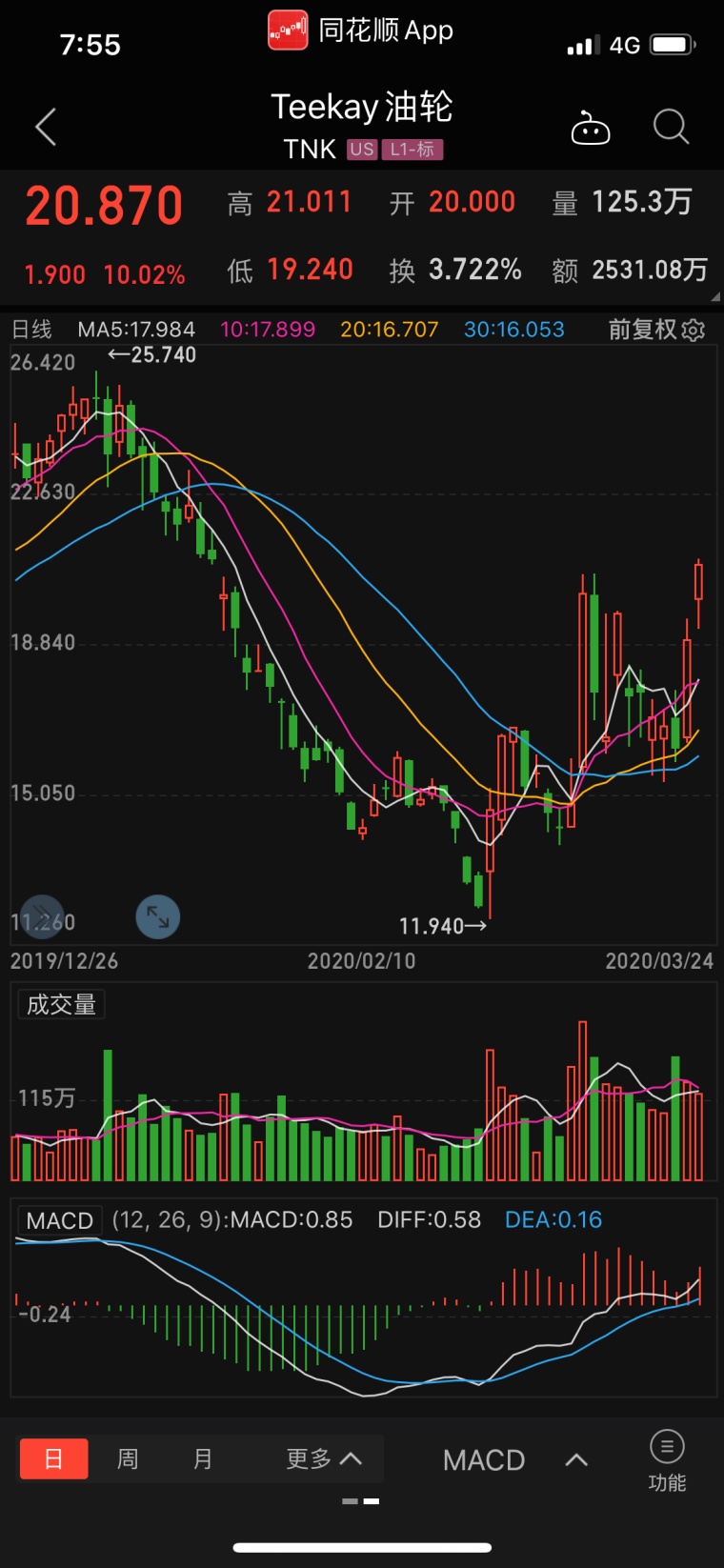Open the search magnifier icon
Screen dimensions: 724x1568
(x=671, y=127)
